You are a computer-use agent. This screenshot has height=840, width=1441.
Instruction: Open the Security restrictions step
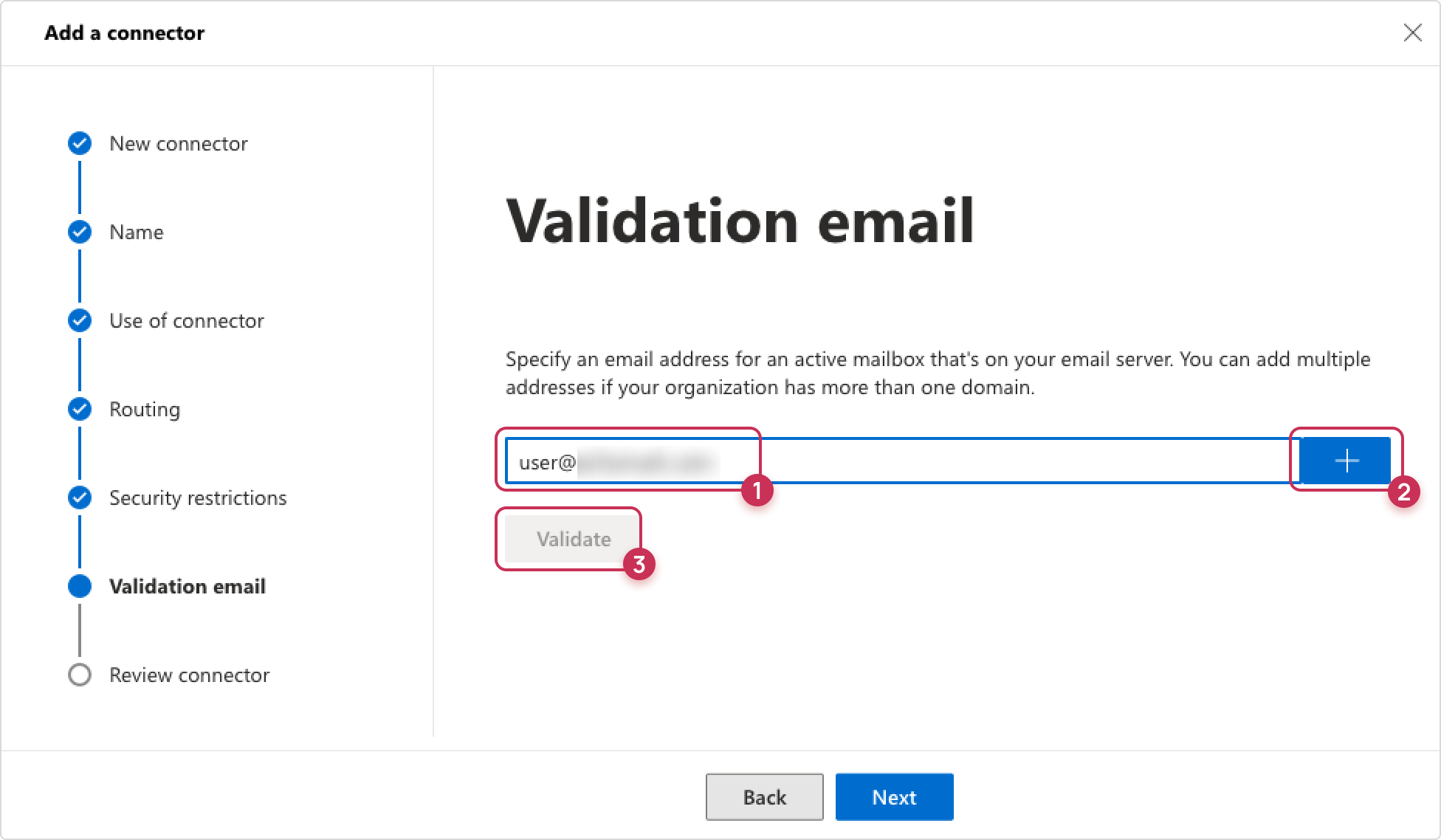pos(198,498)
